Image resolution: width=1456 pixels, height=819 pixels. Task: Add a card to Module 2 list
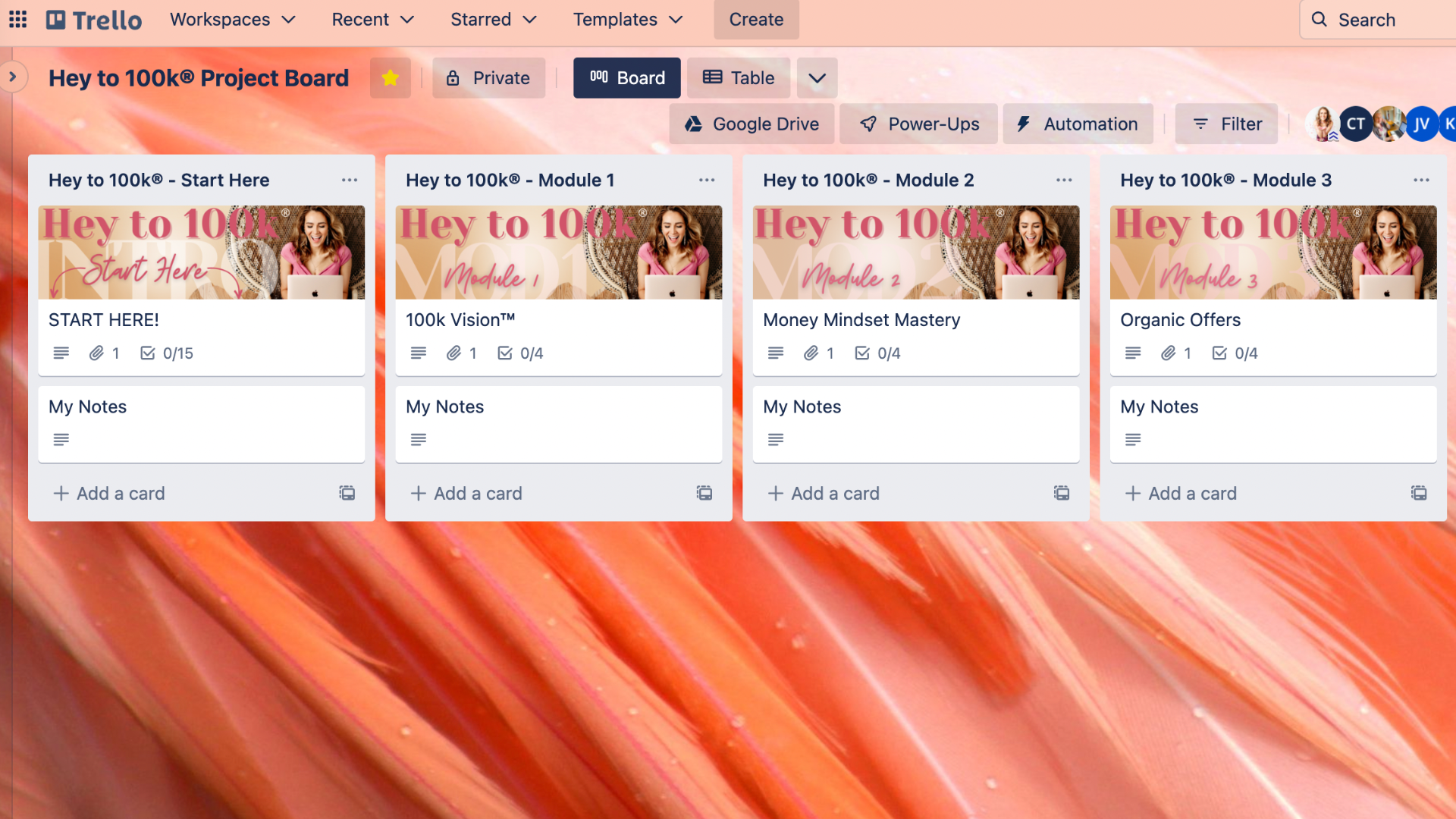[824, 494]
